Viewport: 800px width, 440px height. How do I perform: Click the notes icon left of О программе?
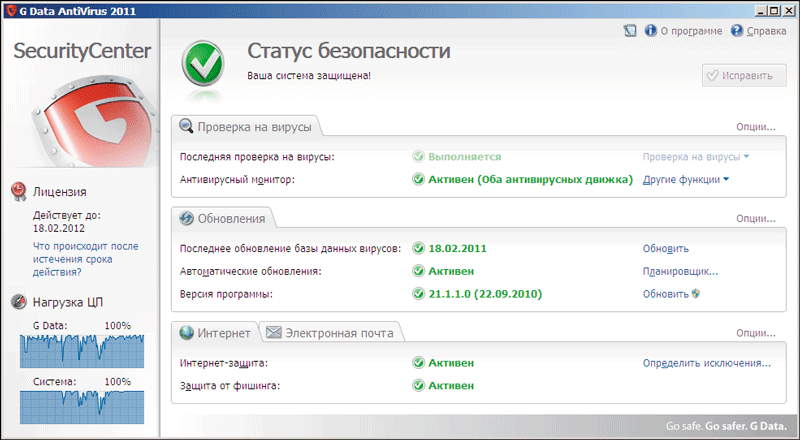[630, 31]
